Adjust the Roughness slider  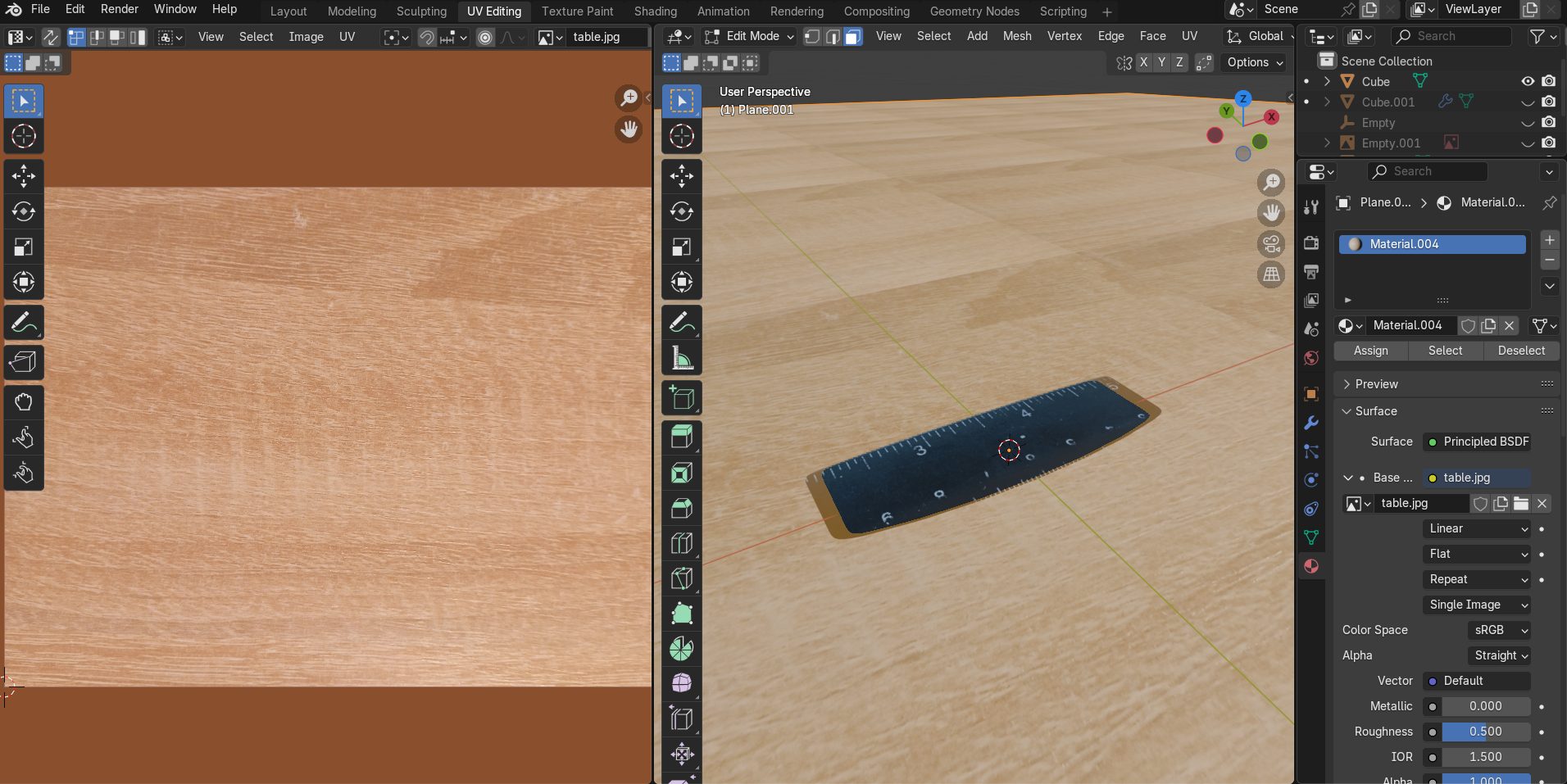tap(1485, 732)
